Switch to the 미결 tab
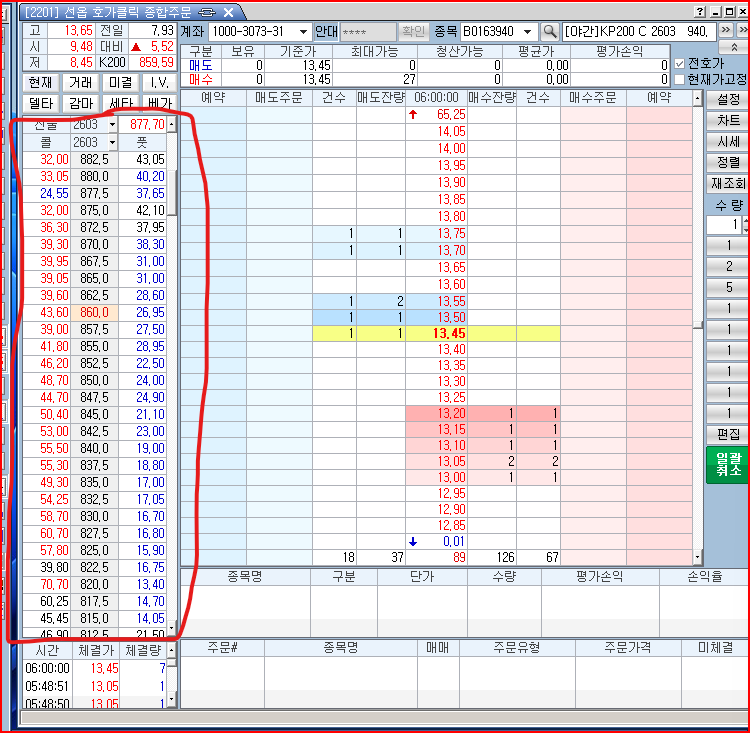This screenshot has width=750, height=733. [x=121, y=82]
